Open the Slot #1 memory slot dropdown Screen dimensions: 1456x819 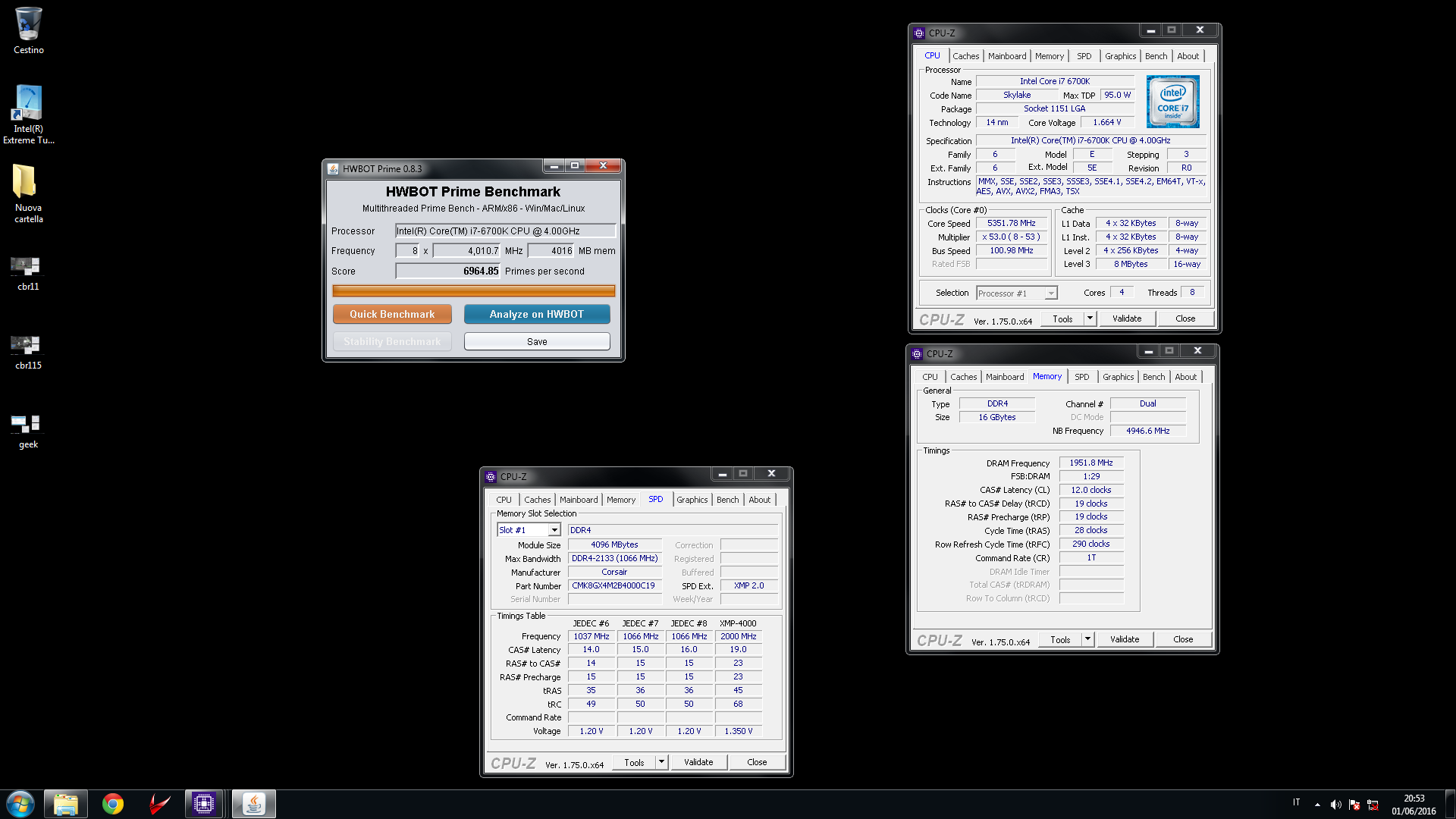tap(554, 530)
